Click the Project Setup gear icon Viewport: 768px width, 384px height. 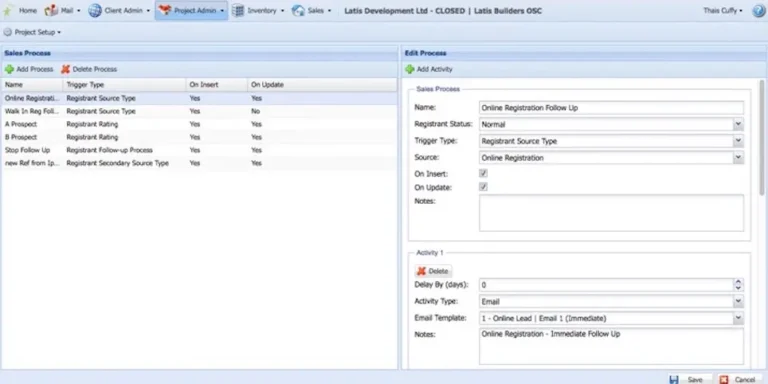tap(7, 32)
